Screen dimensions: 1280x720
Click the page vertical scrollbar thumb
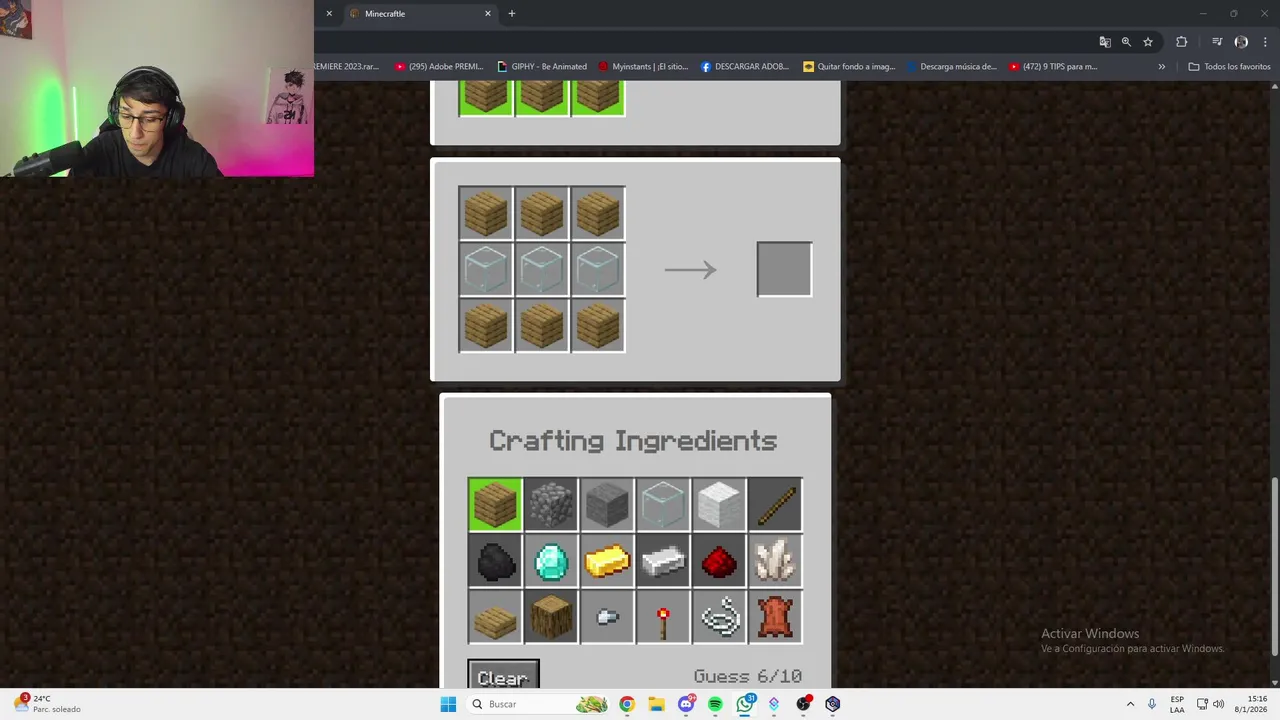click(1274, 567)
